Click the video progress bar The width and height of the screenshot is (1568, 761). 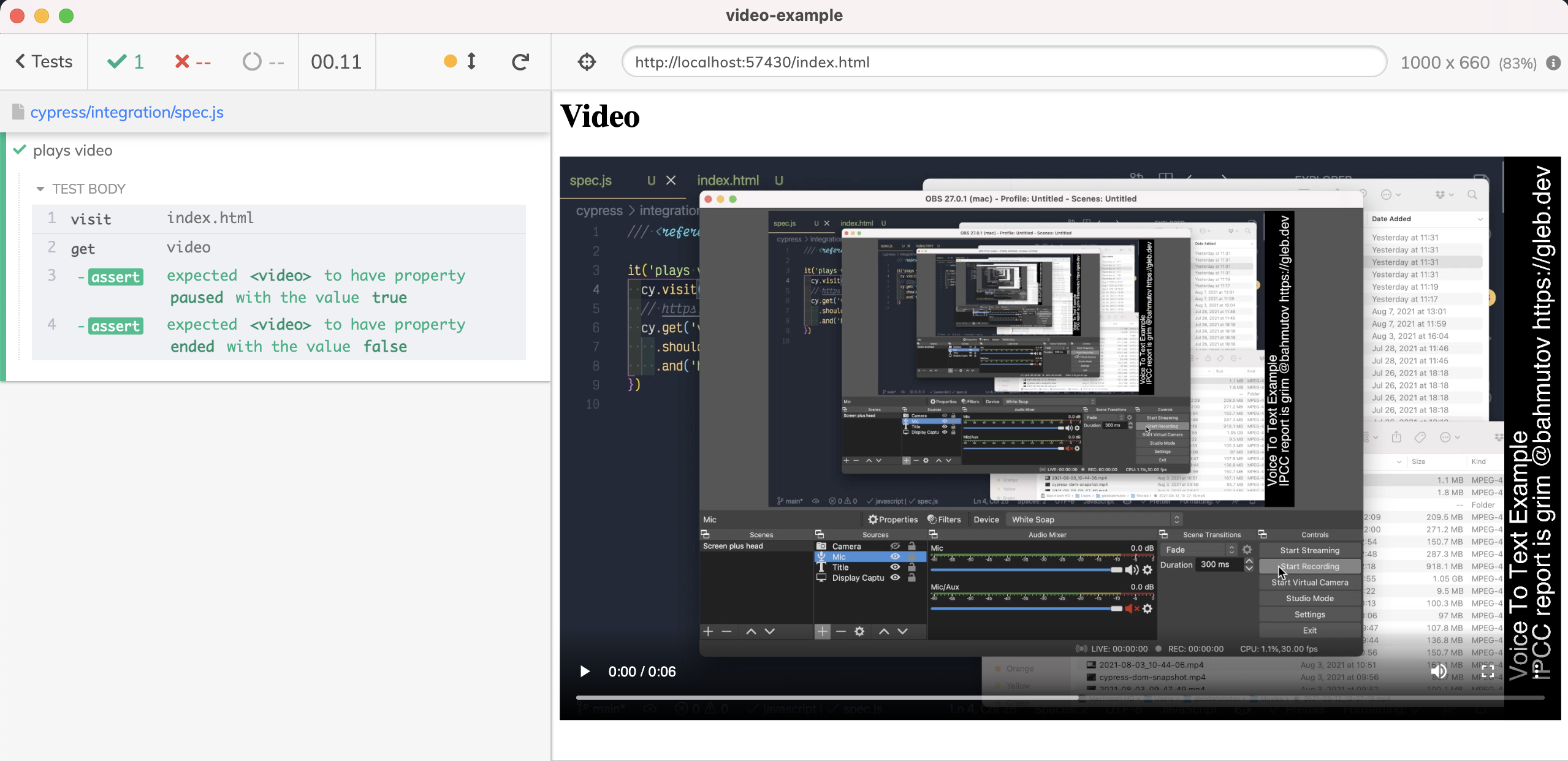pyautogui.click(x=1059, y=697)
